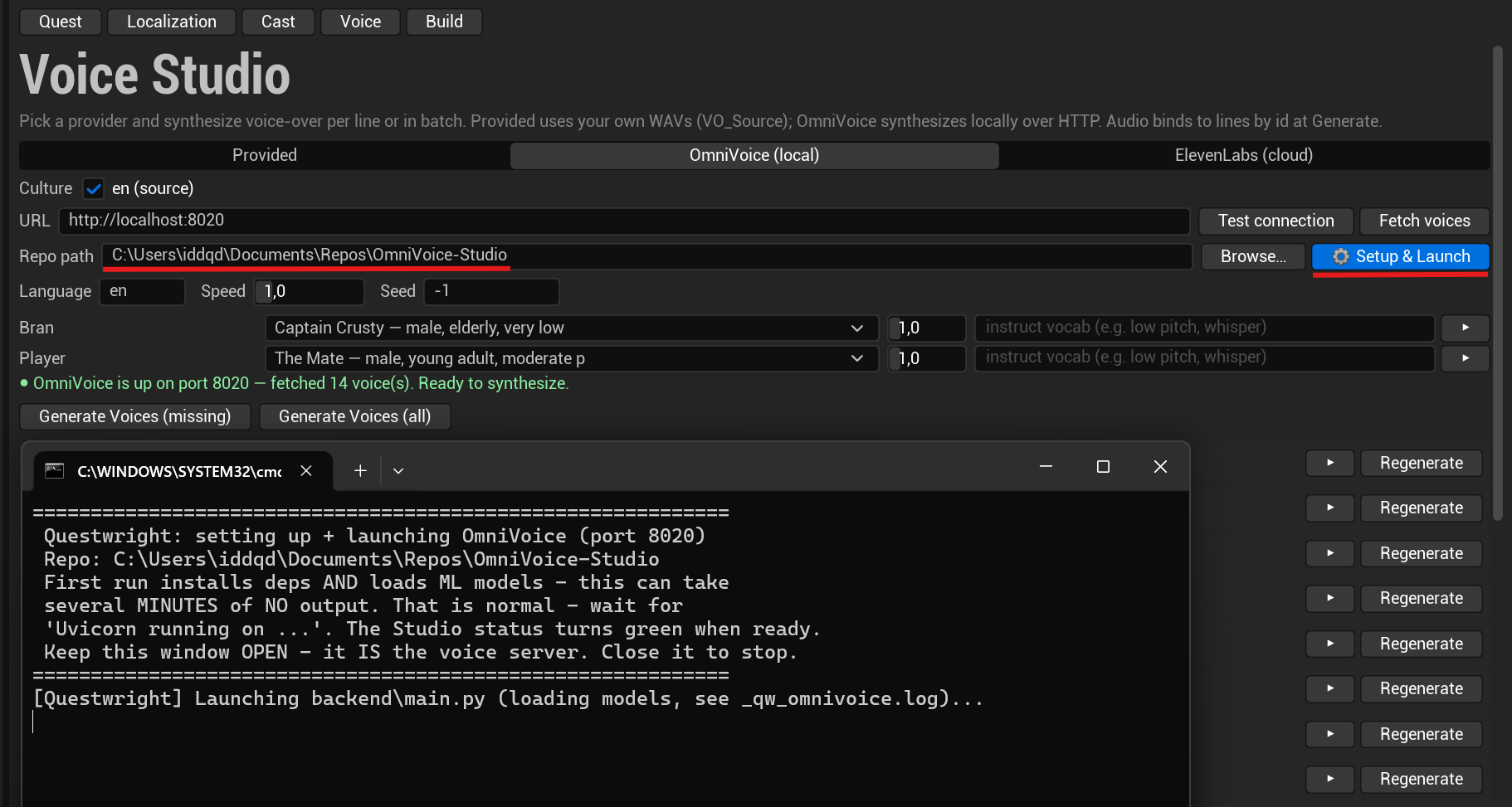Open a new terminal tab with plus
1512x807 pixels.
360,470
